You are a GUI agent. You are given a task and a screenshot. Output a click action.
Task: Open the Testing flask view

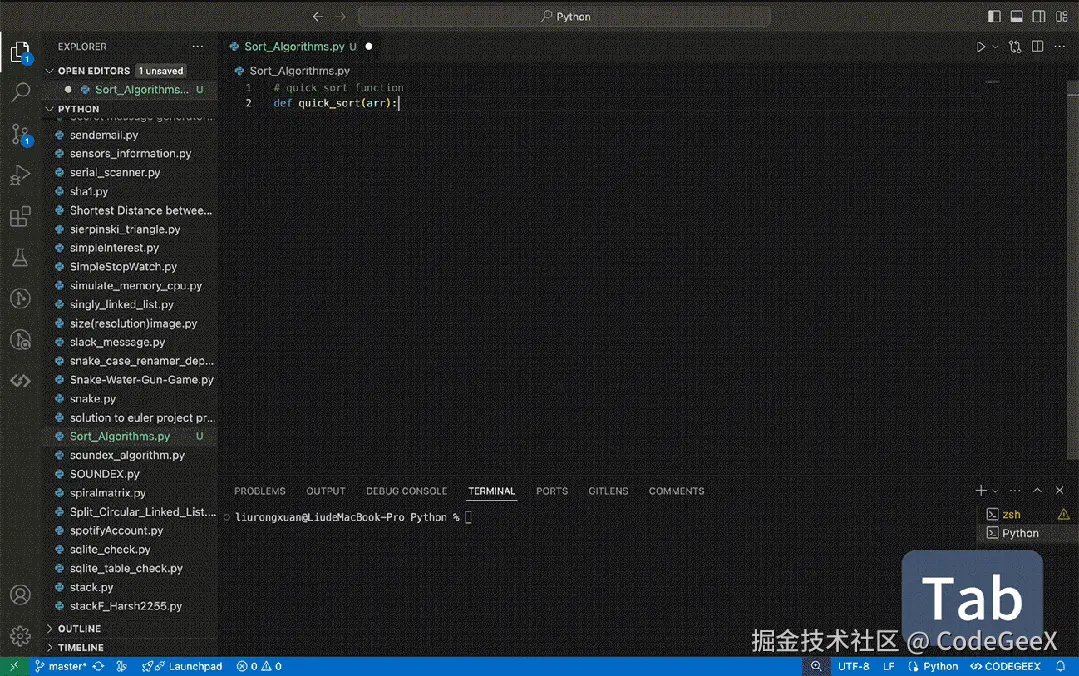pos(21,258)
